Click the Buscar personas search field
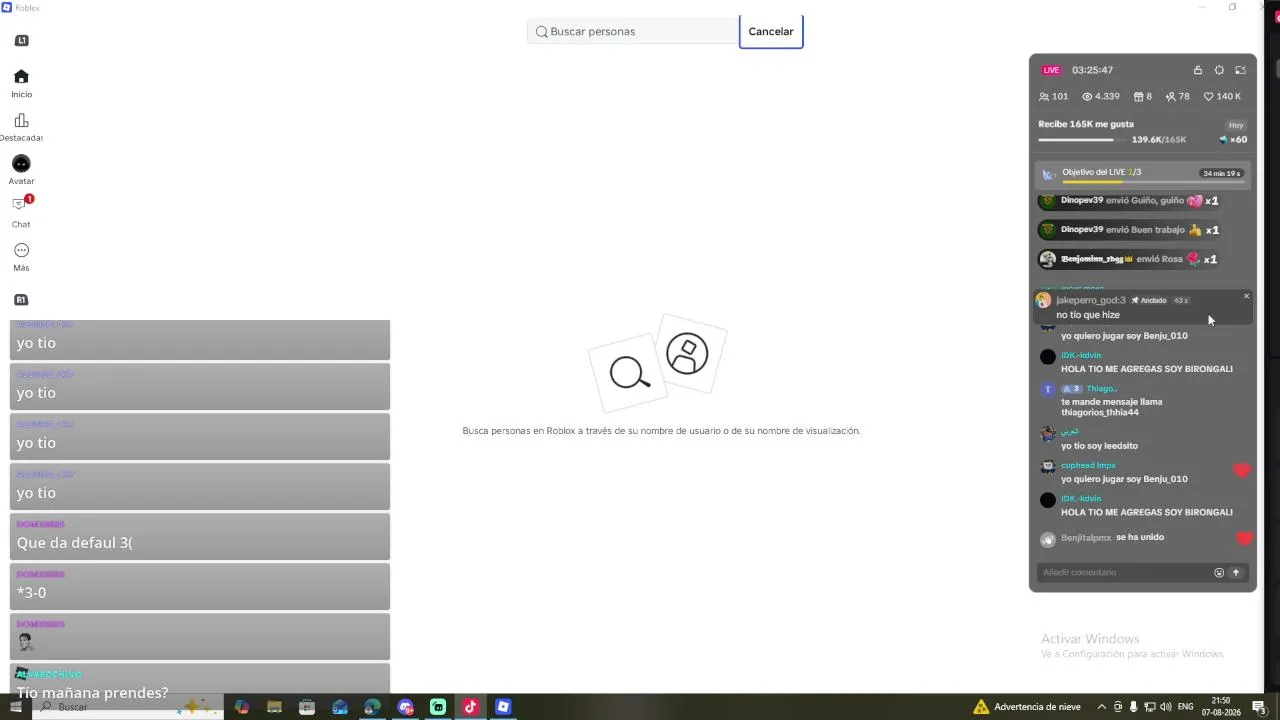Screen dimensions: 1280x720 (x=633, y=31)
